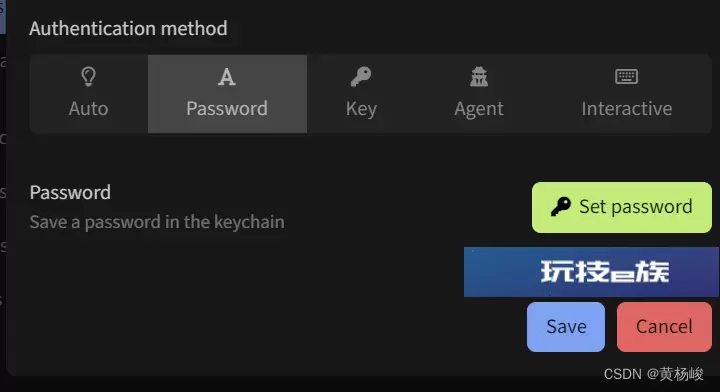Cancel editing with the red button
720x392 pixels.
(x=664, y=327)
